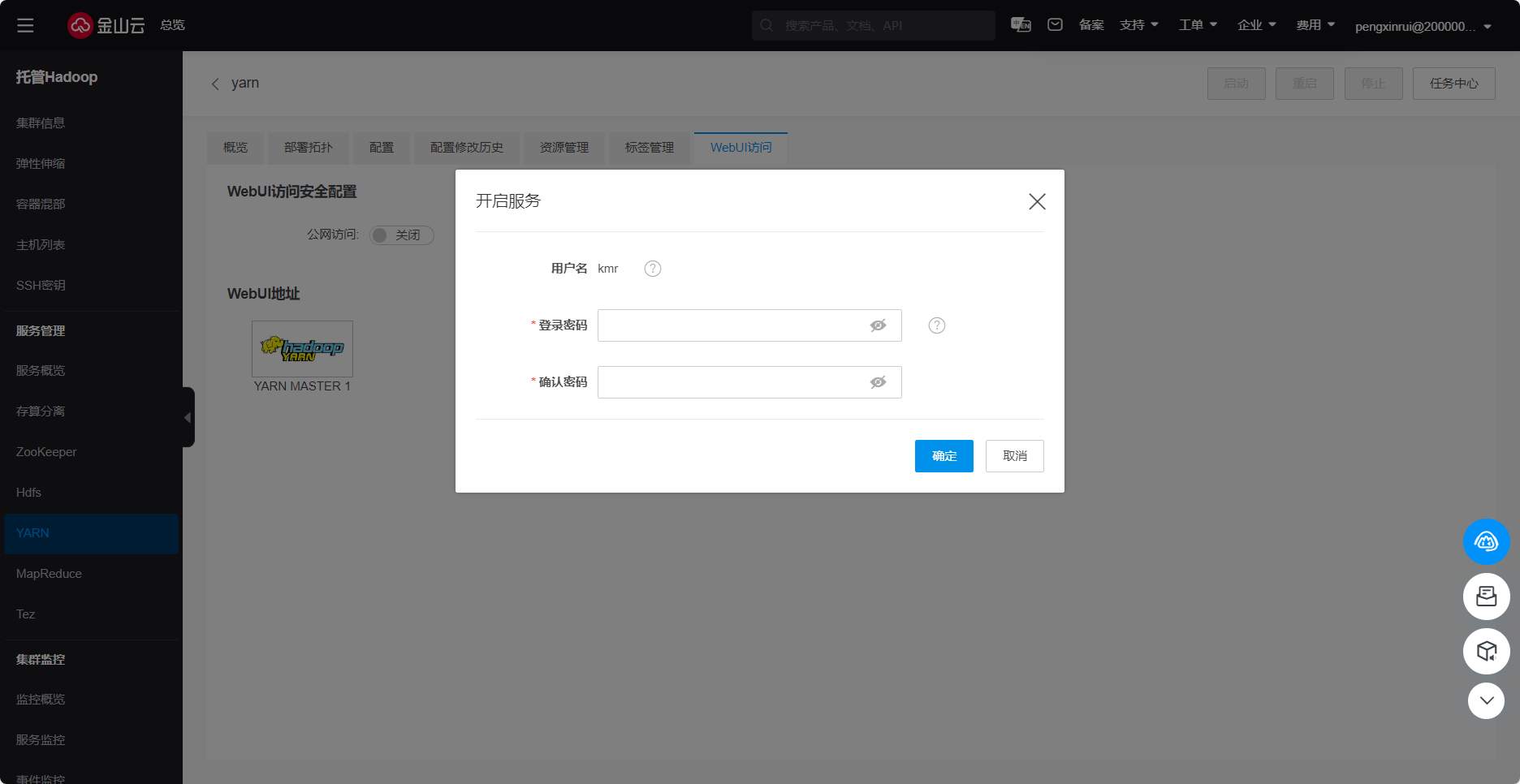Click the Kingsoft Cloud logo

(106, 25)
